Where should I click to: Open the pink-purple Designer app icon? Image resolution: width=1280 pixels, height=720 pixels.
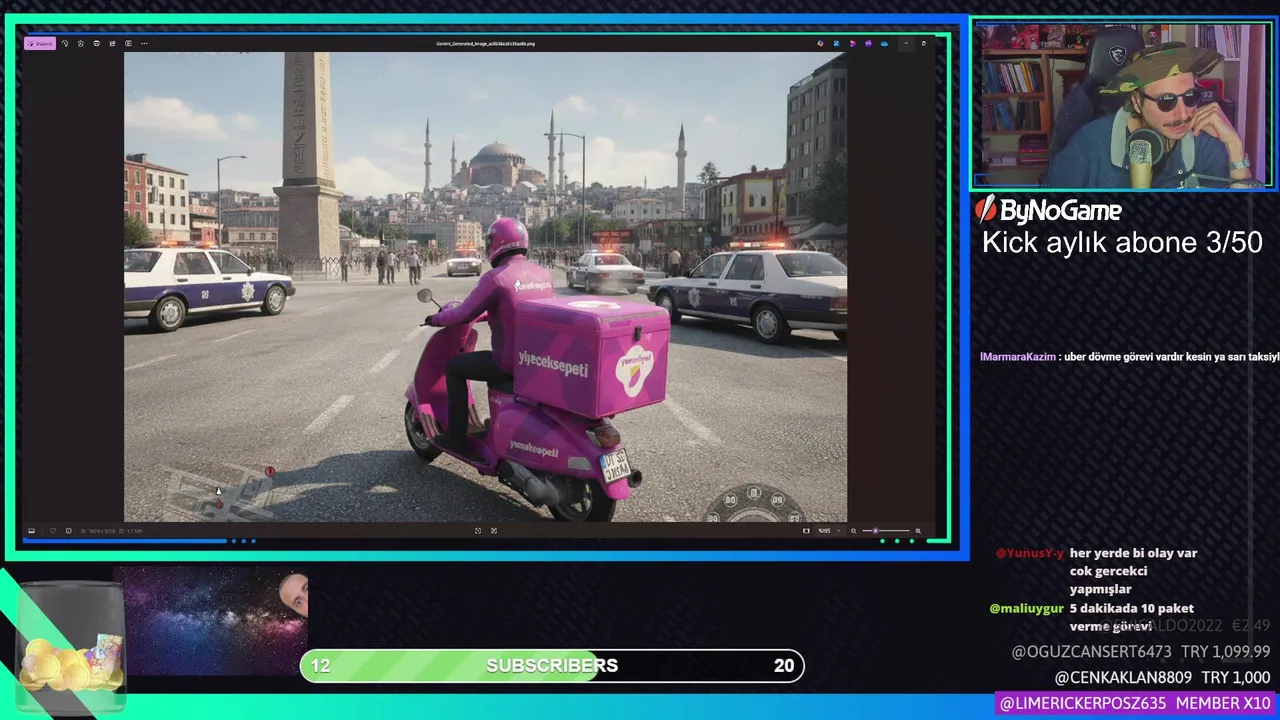pyautogui.click(x=853, y=43)
